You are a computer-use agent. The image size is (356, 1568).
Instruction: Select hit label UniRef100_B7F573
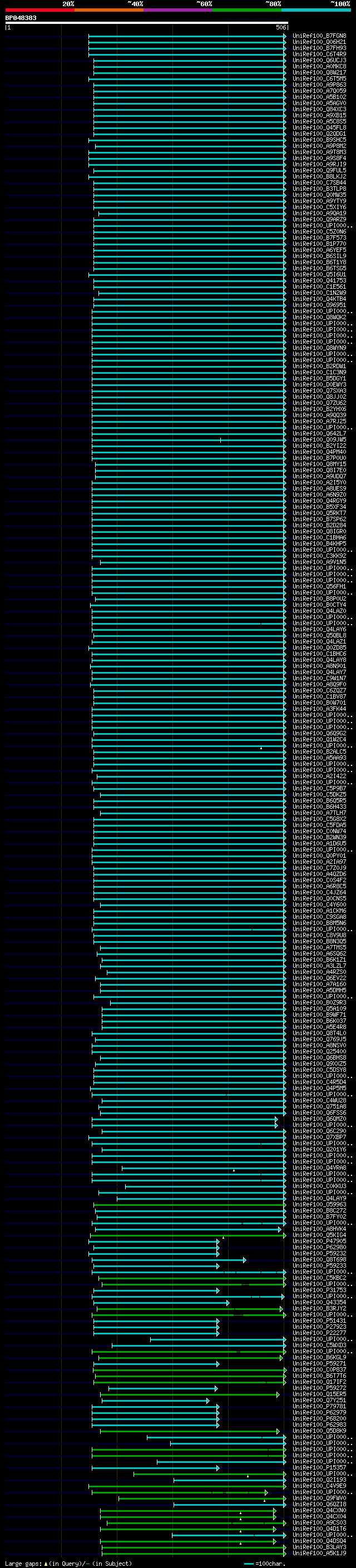(319, 238)
